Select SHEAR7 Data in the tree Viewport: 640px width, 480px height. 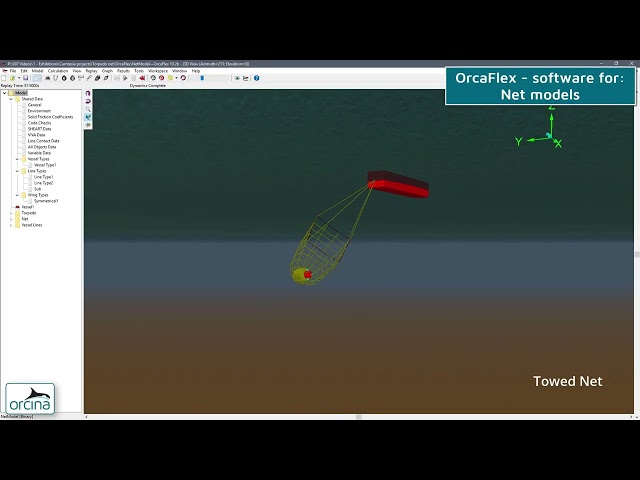39,129
